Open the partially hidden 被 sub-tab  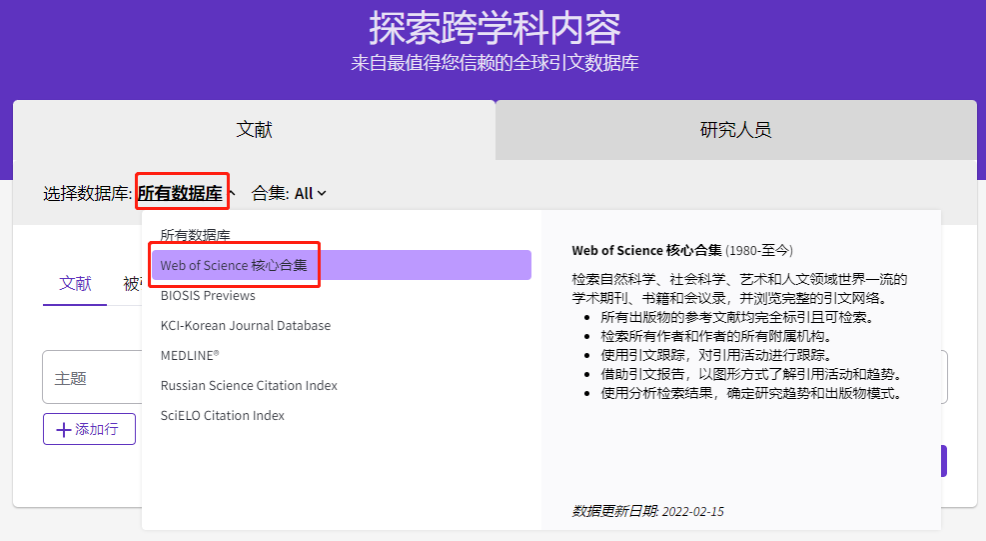coord(131,284)
